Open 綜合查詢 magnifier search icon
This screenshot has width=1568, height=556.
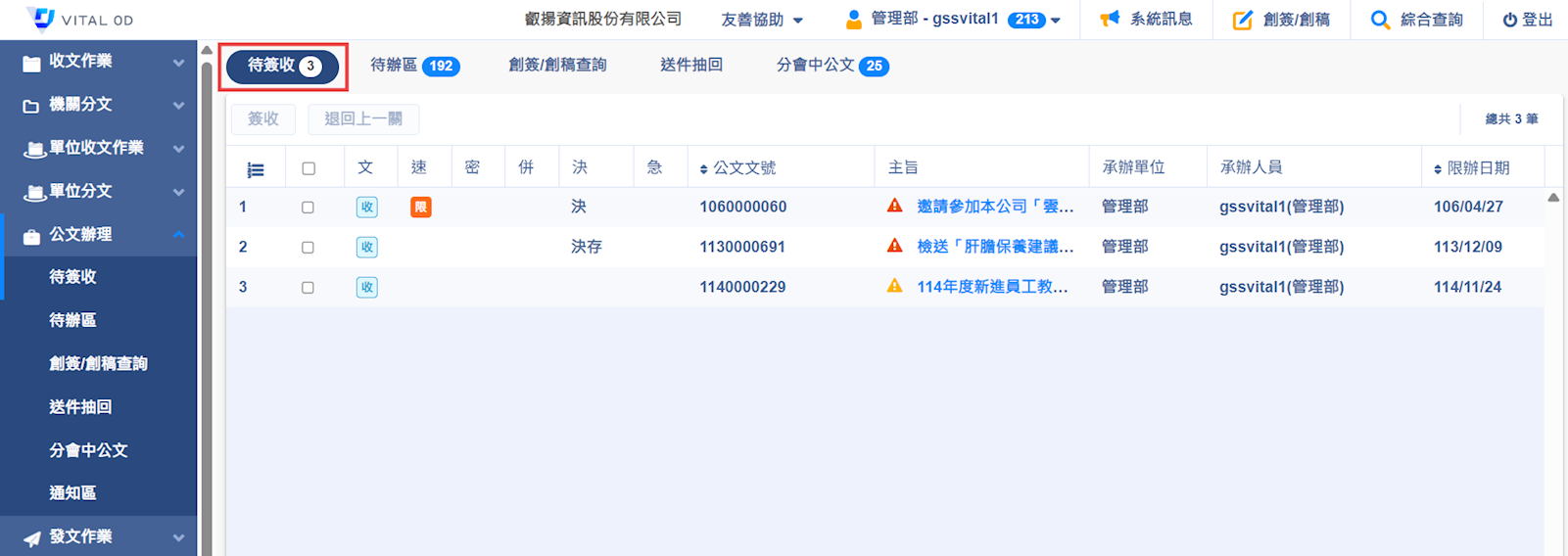click(x=1380, y=20)
